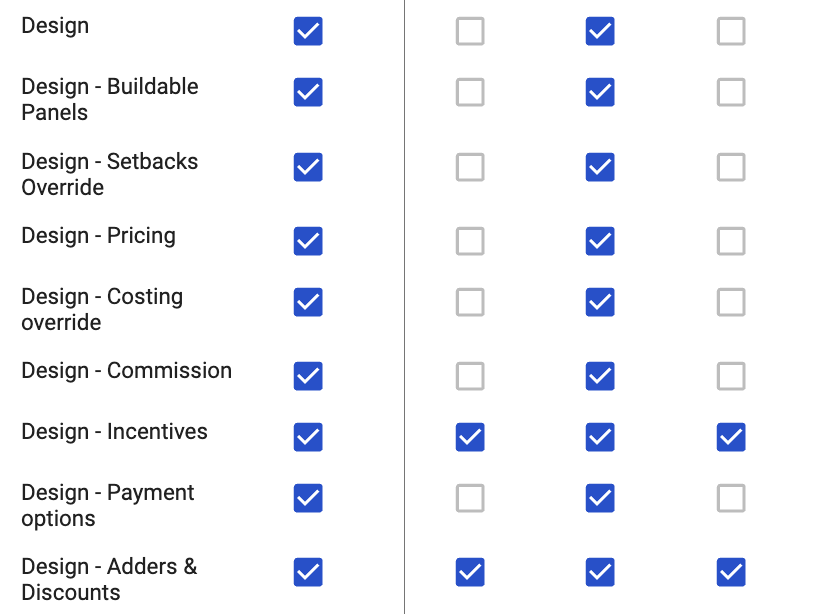Uncheck first-column Design - Buildable Panels checkbox
This screenshot has height=614, width=816.
coord(308,92)
